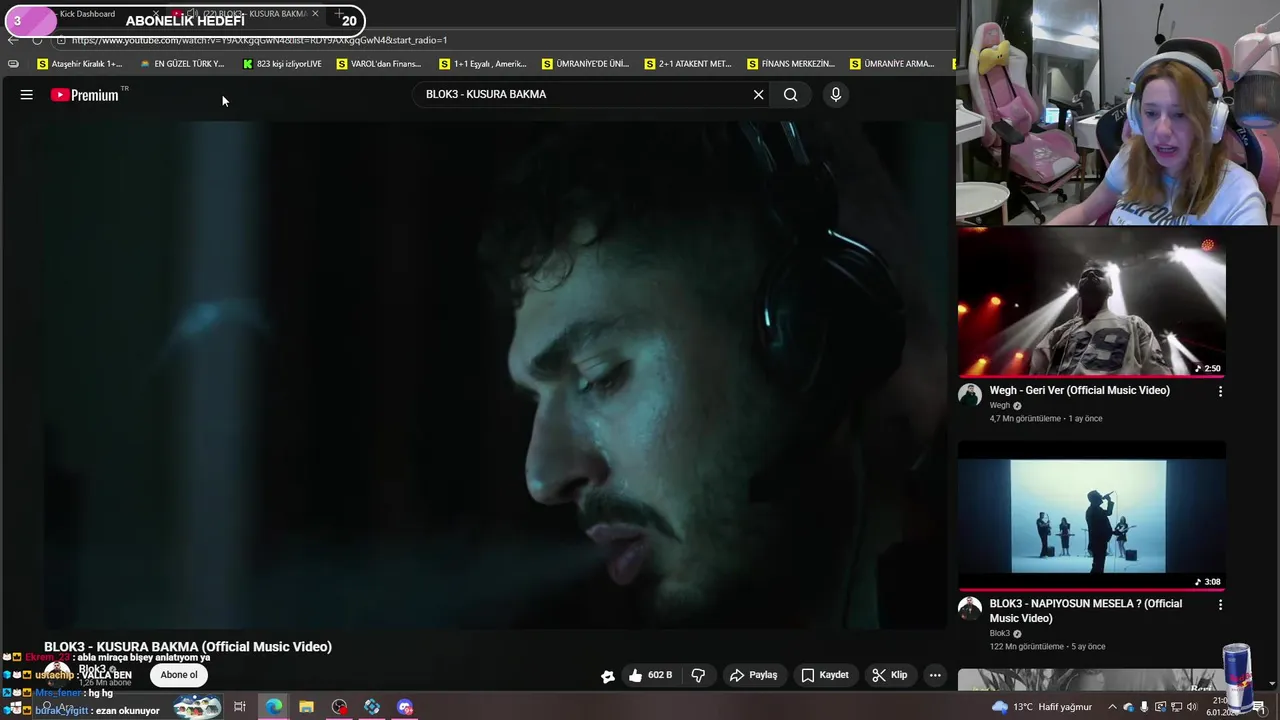Save video using the Kaydet button

pos(825,675)
